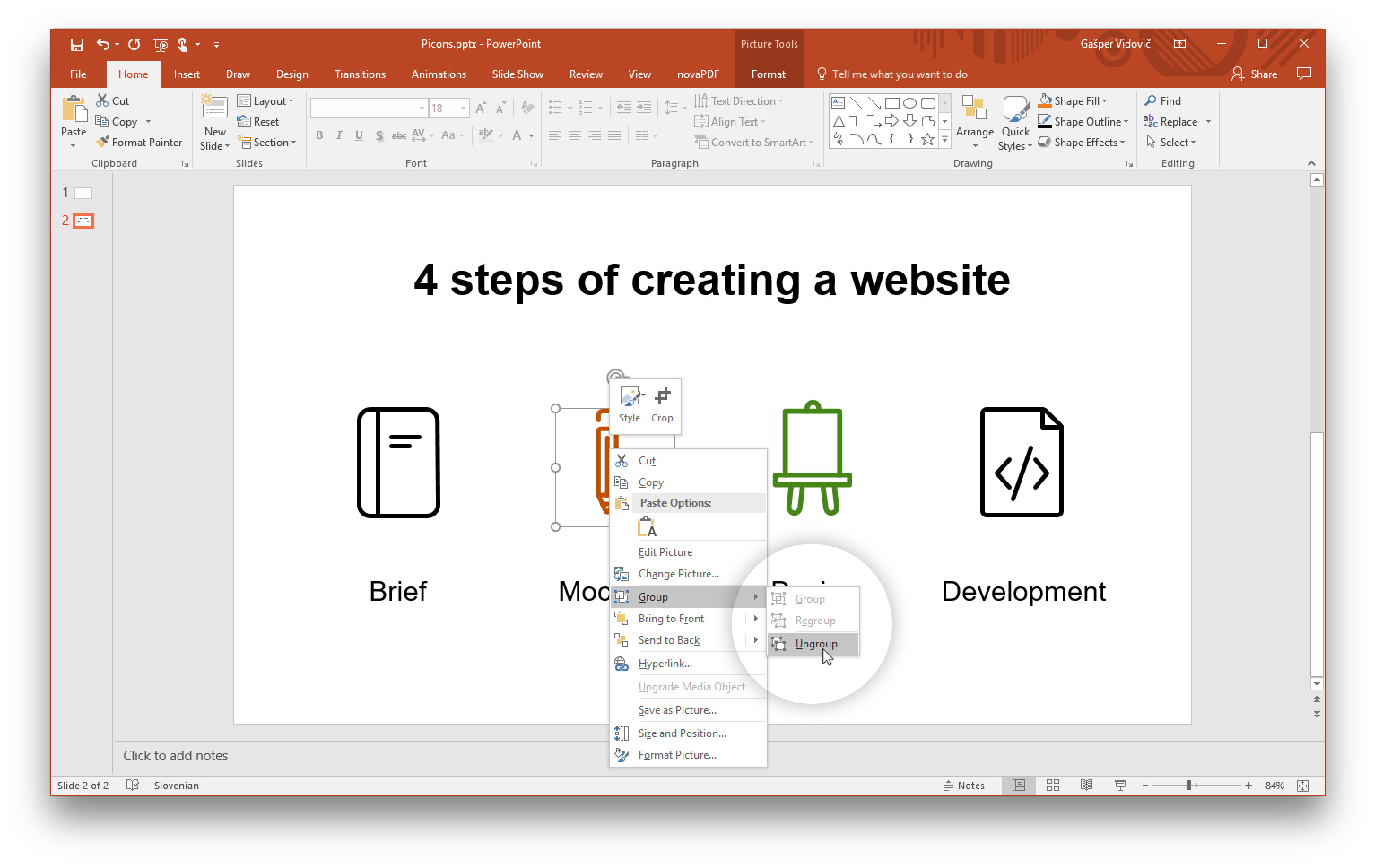Click the Style icon in the floating picture toolbar
The height and width of the screenshot is (868, 1387).
click(629, 402)
